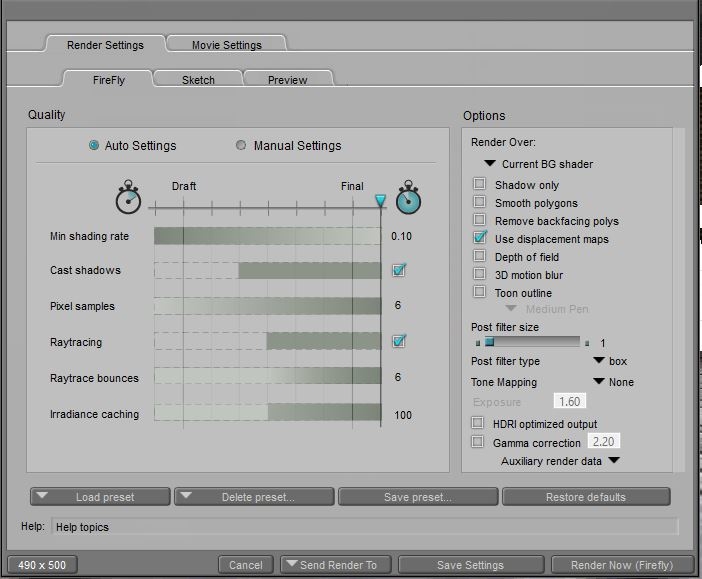Click the Load preset arrow icon
The height and width of the screenshot is (579, 702).
coord(42,496)
